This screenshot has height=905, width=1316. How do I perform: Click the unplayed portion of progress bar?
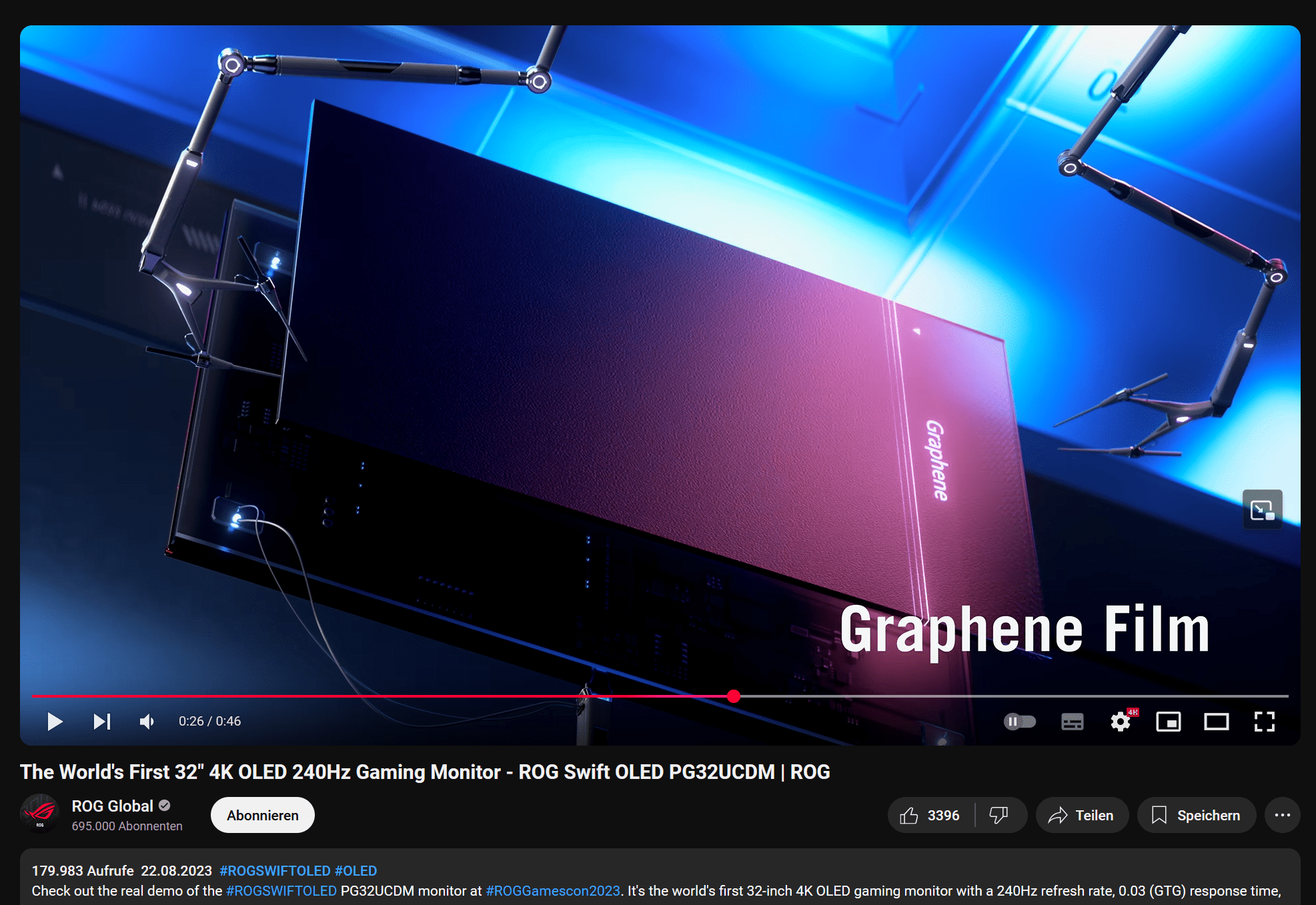[x=1014, y=696]
